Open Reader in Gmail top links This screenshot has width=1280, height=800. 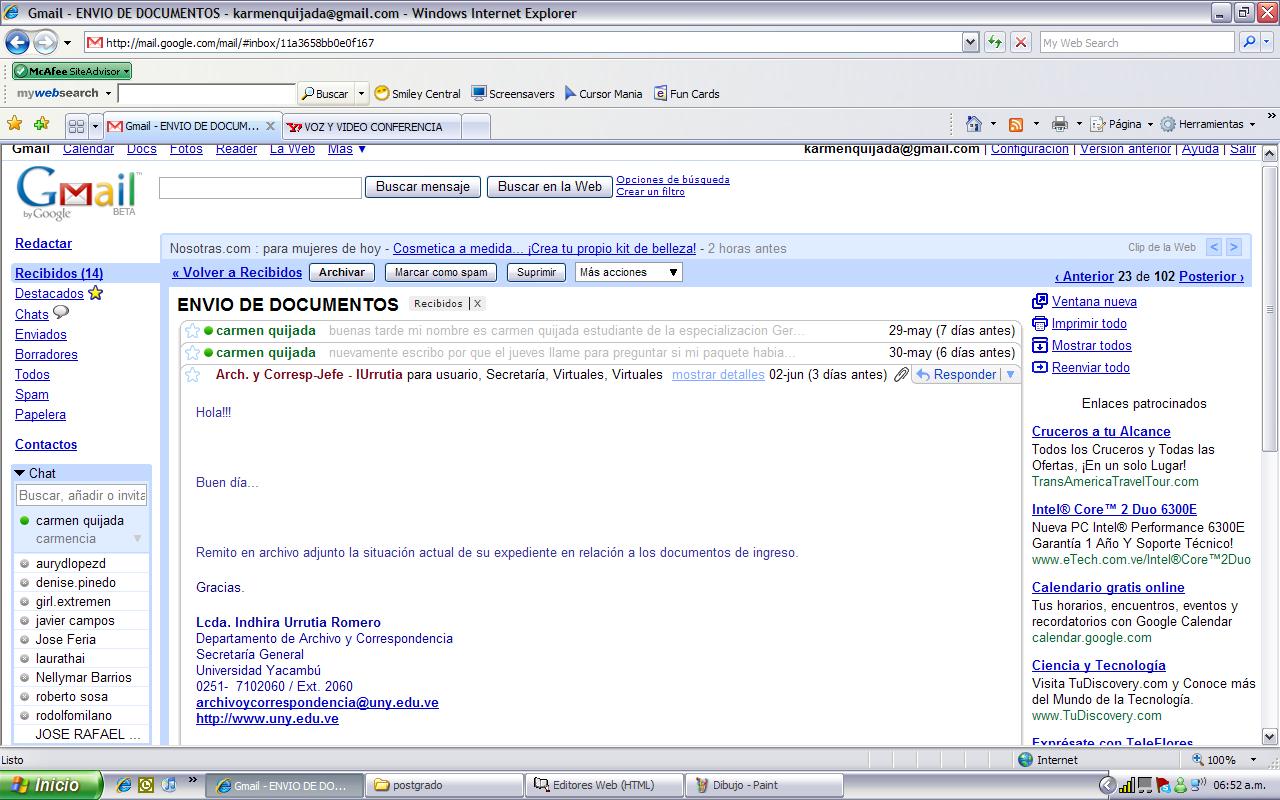pos(236,149)
